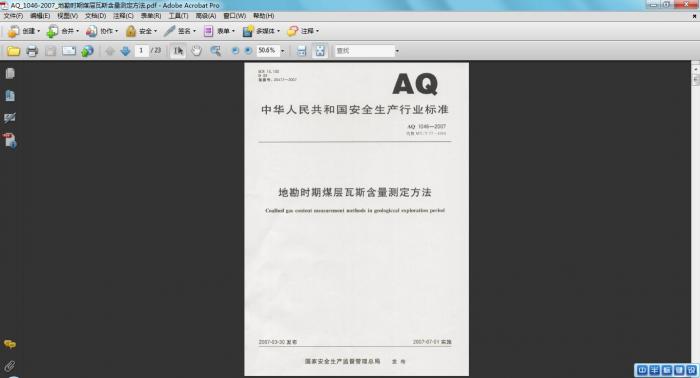Click the Email envelope icon
The height and width of the screenshot is (378, 700).
(x=69, y=51)
